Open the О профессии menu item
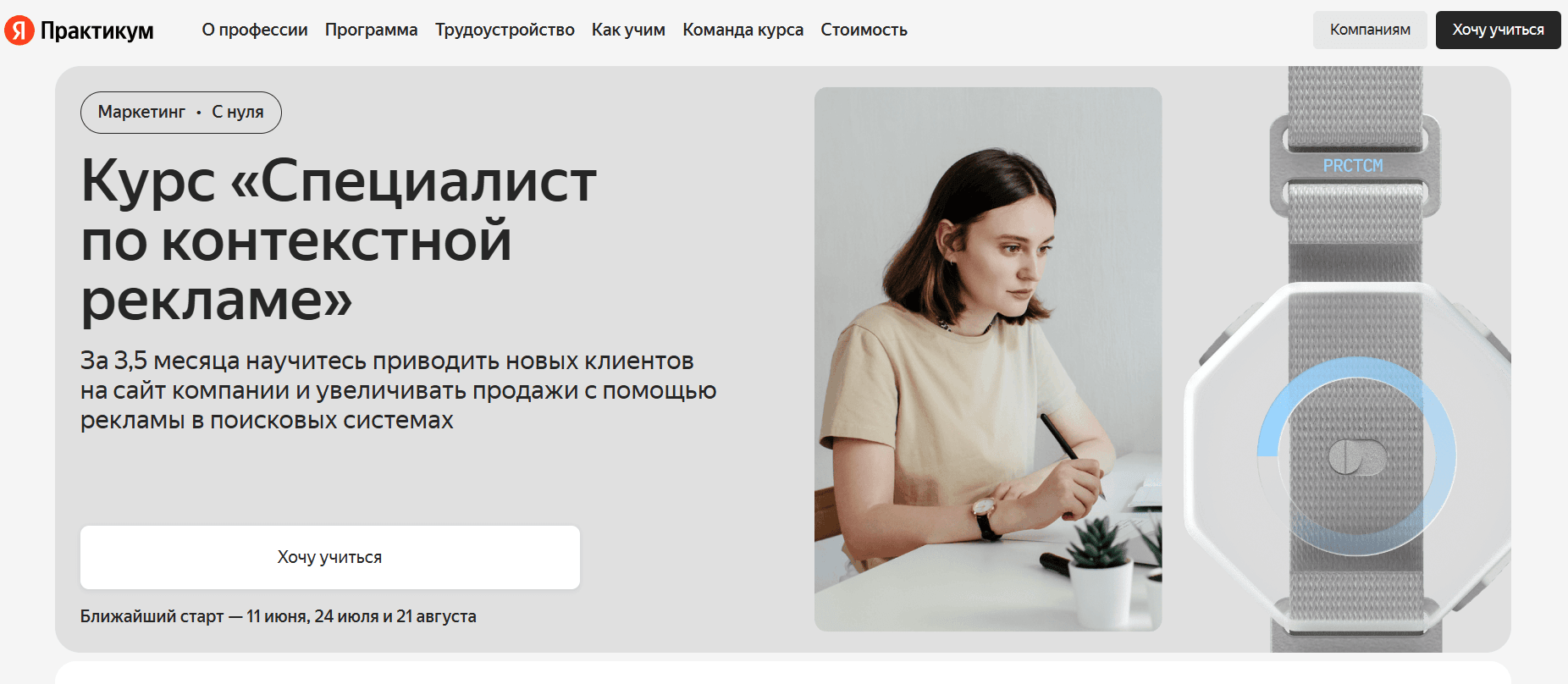 coord(255,30)
